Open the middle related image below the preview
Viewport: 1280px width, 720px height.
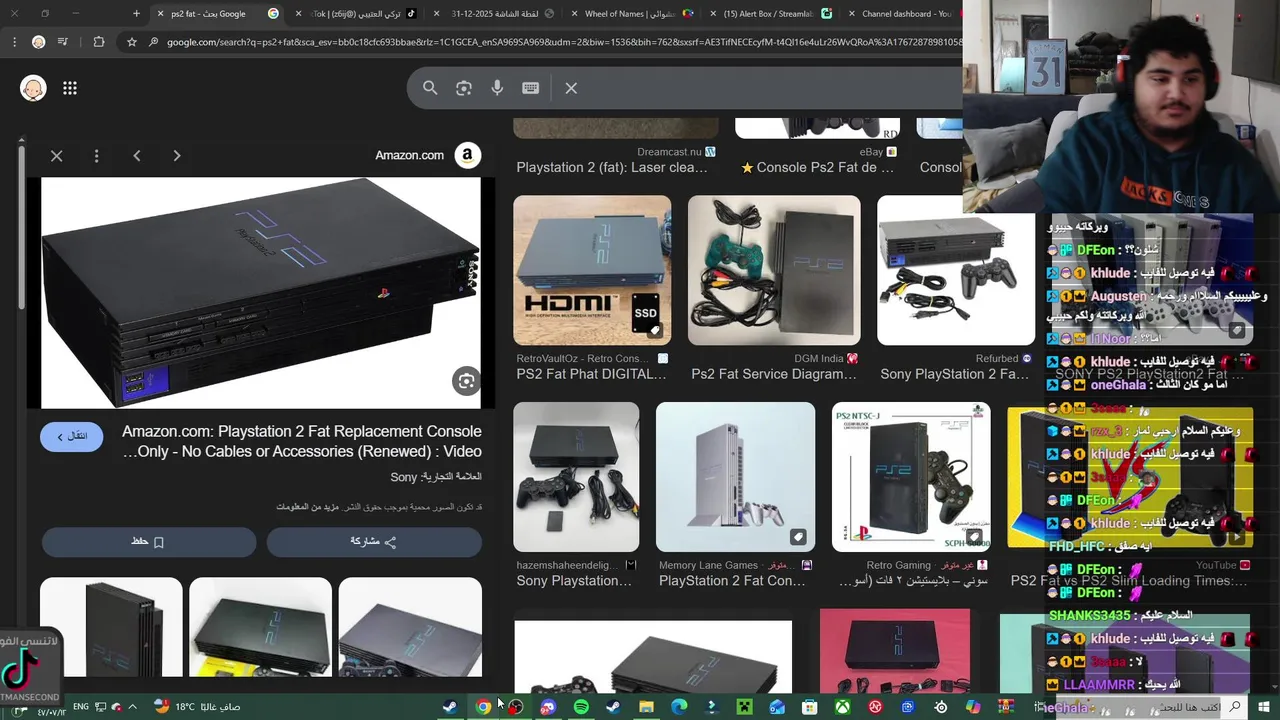point(260,627)
